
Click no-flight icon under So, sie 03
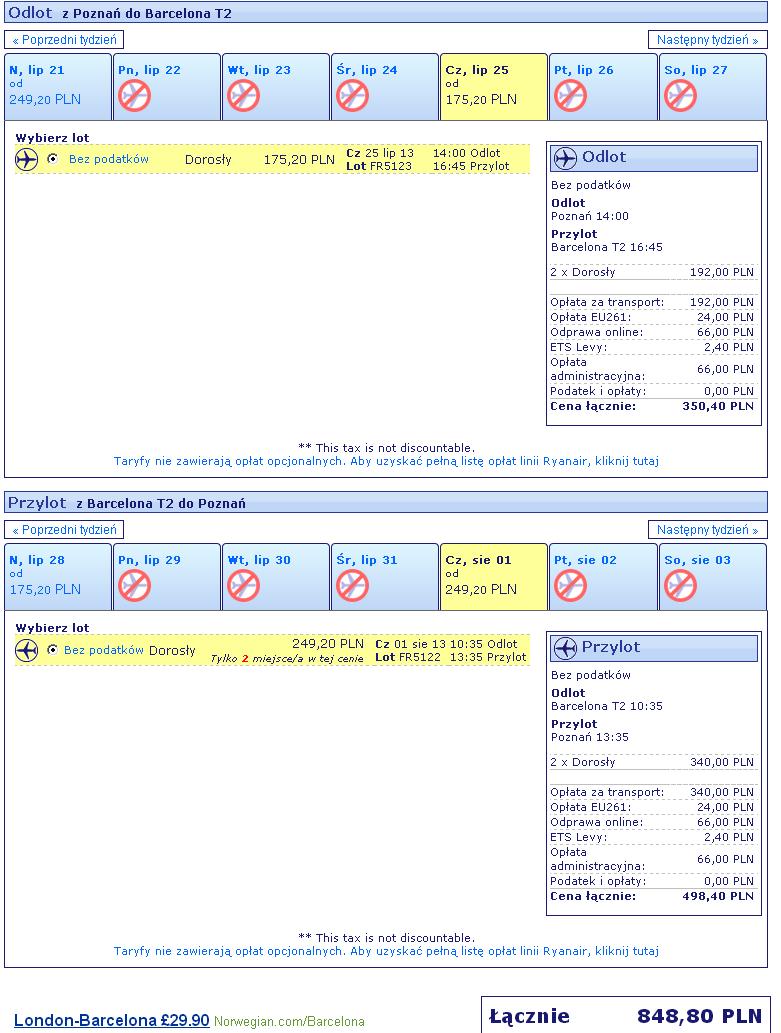tap(680, 586)
